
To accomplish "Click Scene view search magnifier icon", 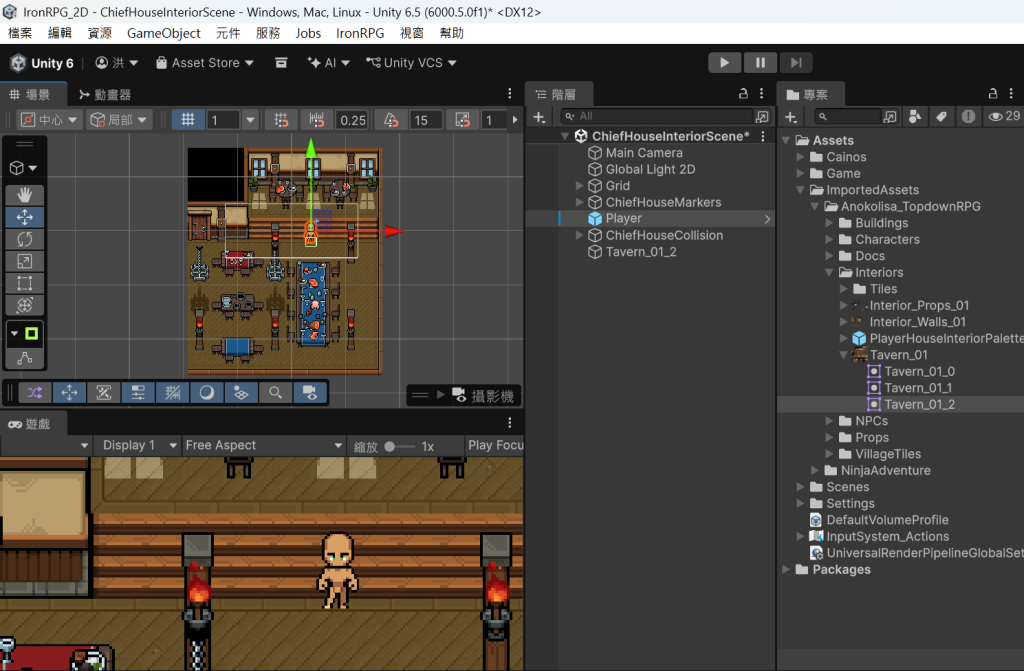I will tap(275, 393).
